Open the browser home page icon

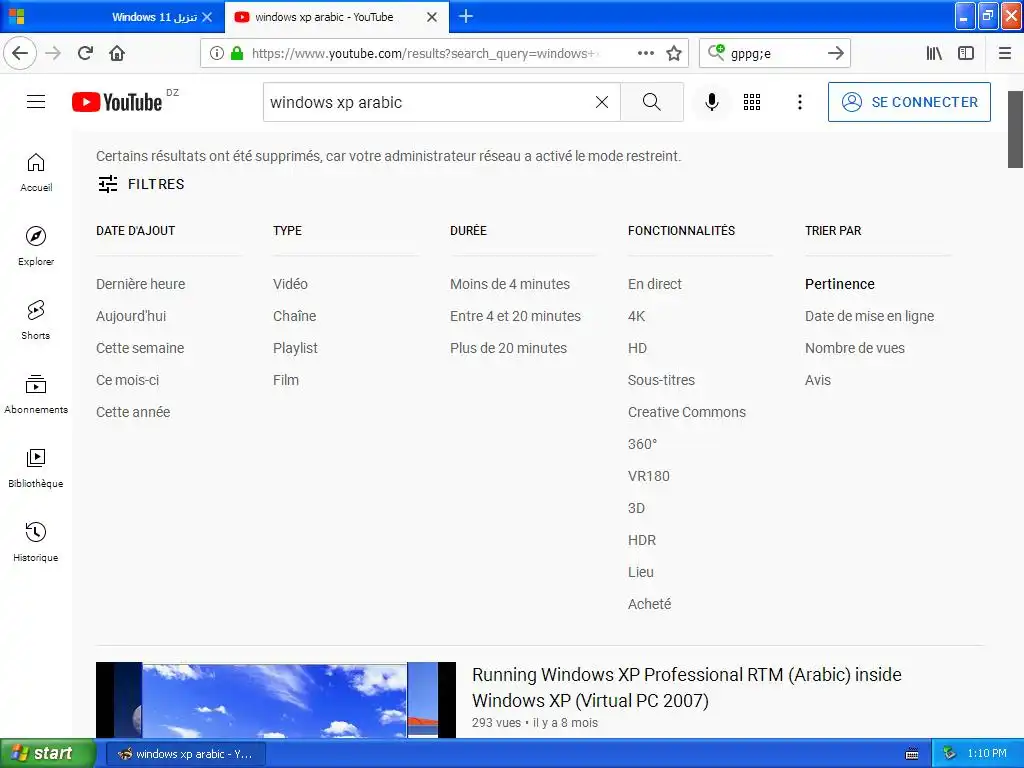click(117, 53)
